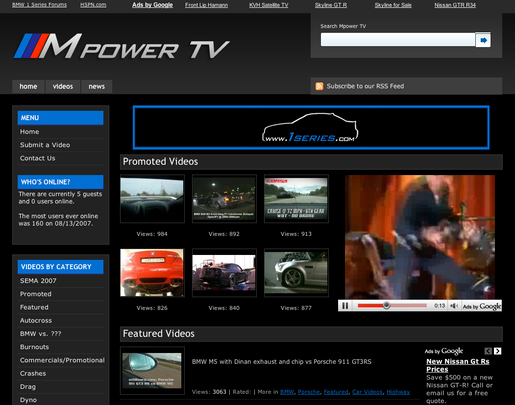Open the SEMA 2007 category

(38, 281)
